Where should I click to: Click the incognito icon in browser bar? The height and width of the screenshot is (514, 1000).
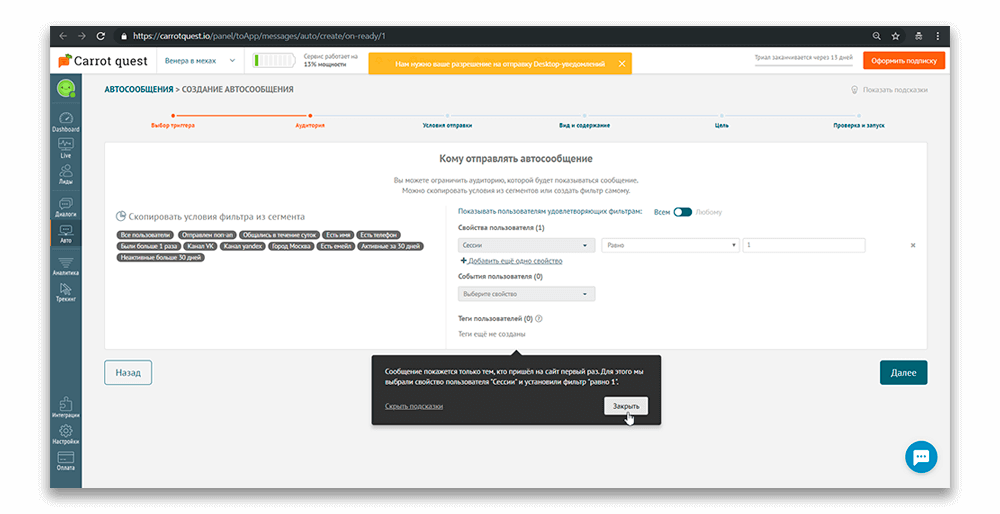pyautogui.click(x=918, y=36)
